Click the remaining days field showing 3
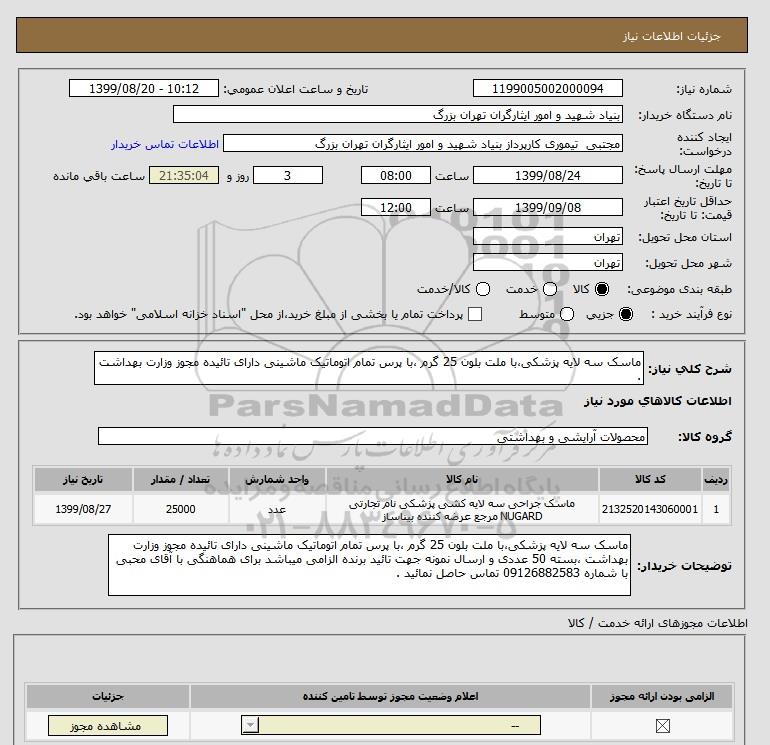770x745 pixels. 288,175
